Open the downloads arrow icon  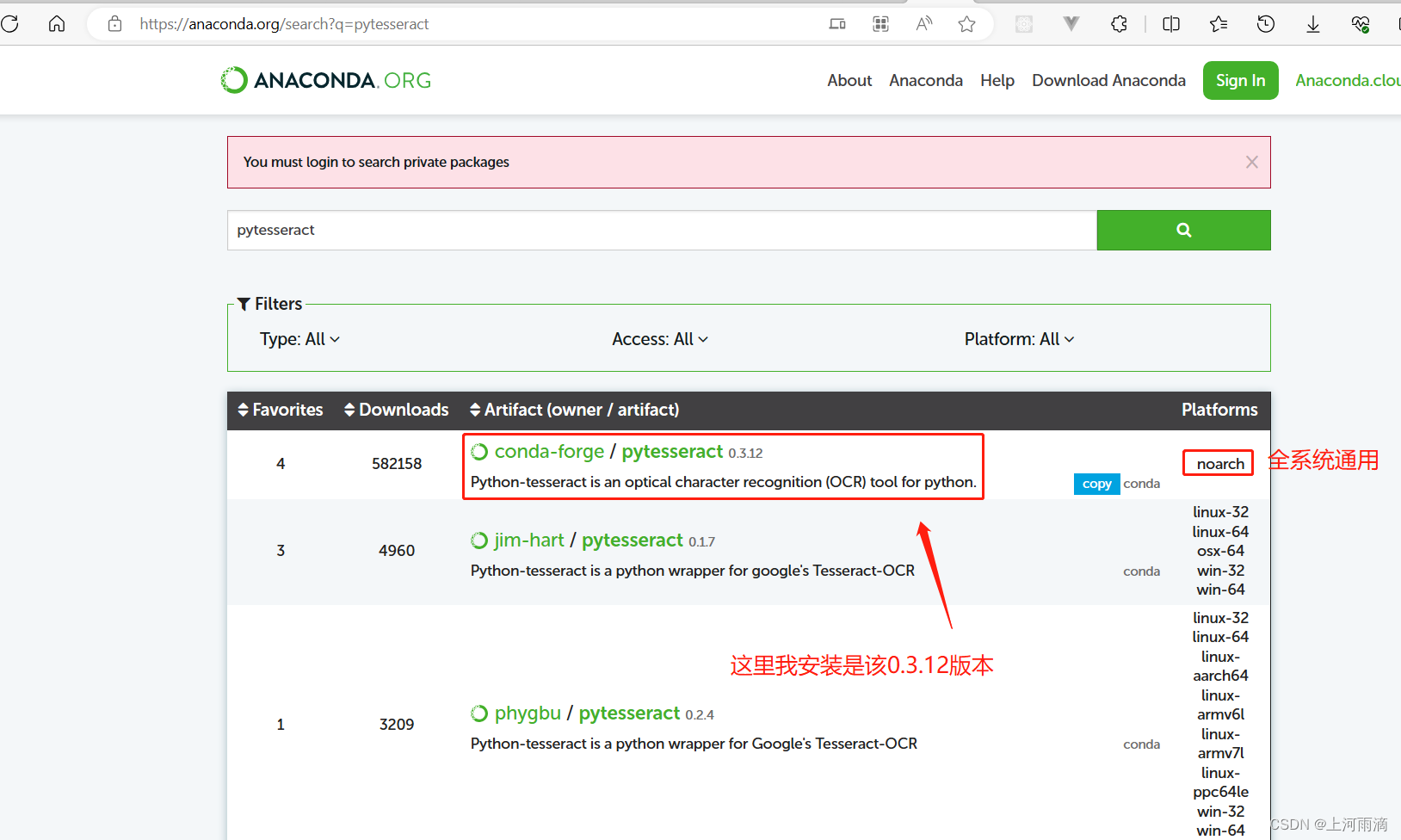tap(1313, 24)
